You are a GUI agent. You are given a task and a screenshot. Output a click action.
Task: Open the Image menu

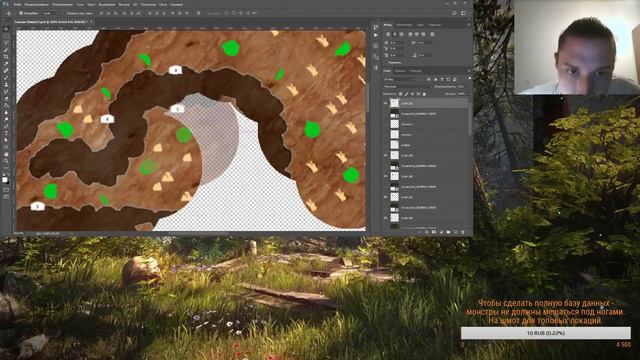62,4
